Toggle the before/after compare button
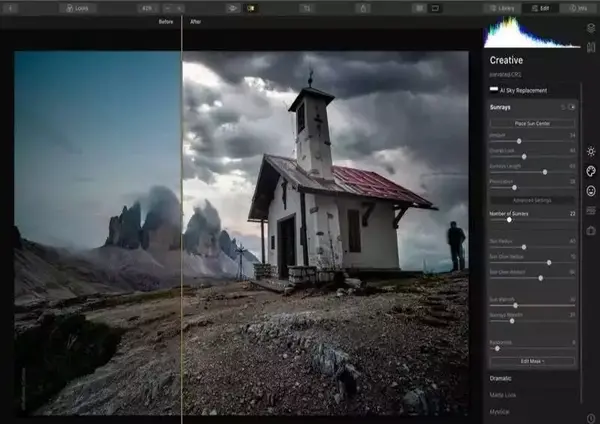Image resolution: width=600 pixels, height=424 pixels. point(251,8)
